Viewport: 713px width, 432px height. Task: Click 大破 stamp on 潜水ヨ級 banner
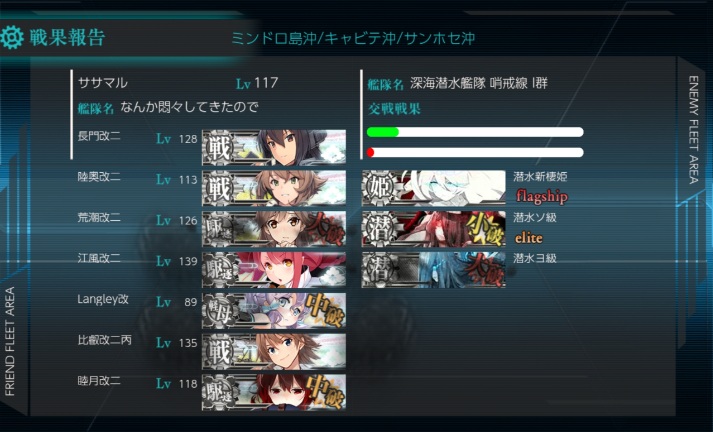[x=486, y=269]
